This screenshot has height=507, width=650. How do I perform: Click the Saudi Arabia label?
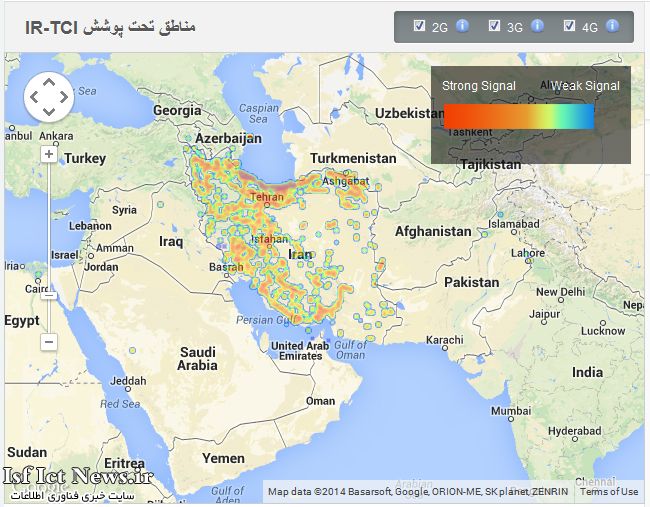tap(197, 359)
